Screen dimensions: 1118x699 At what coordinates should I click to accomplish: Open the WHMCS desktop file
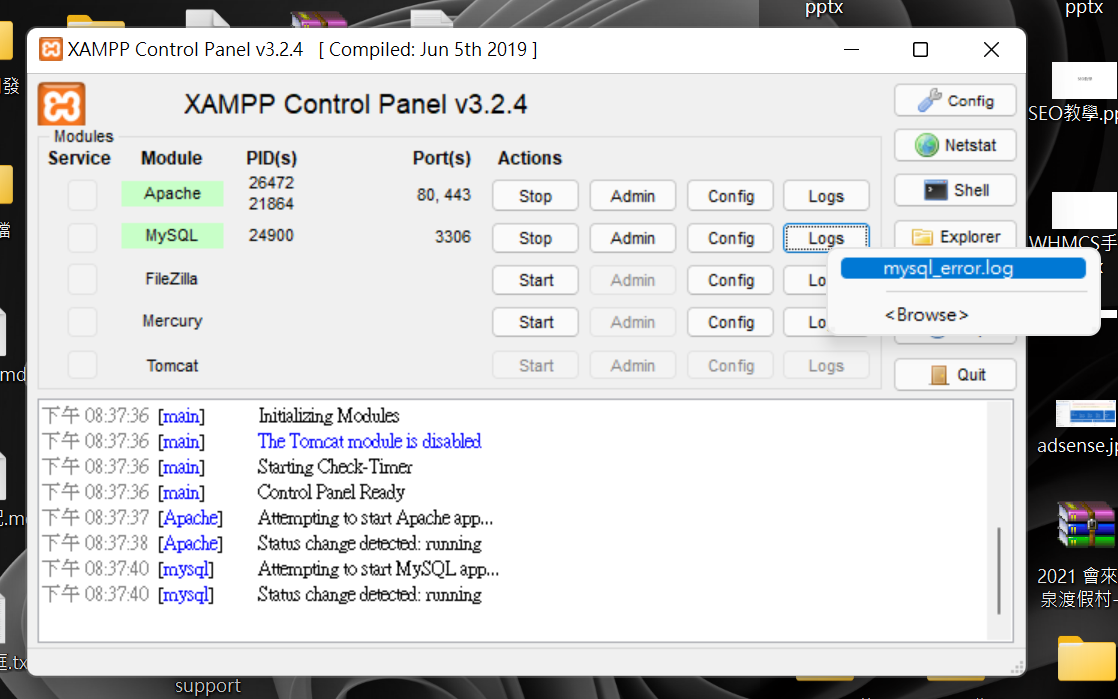(x=1084, y=210)
